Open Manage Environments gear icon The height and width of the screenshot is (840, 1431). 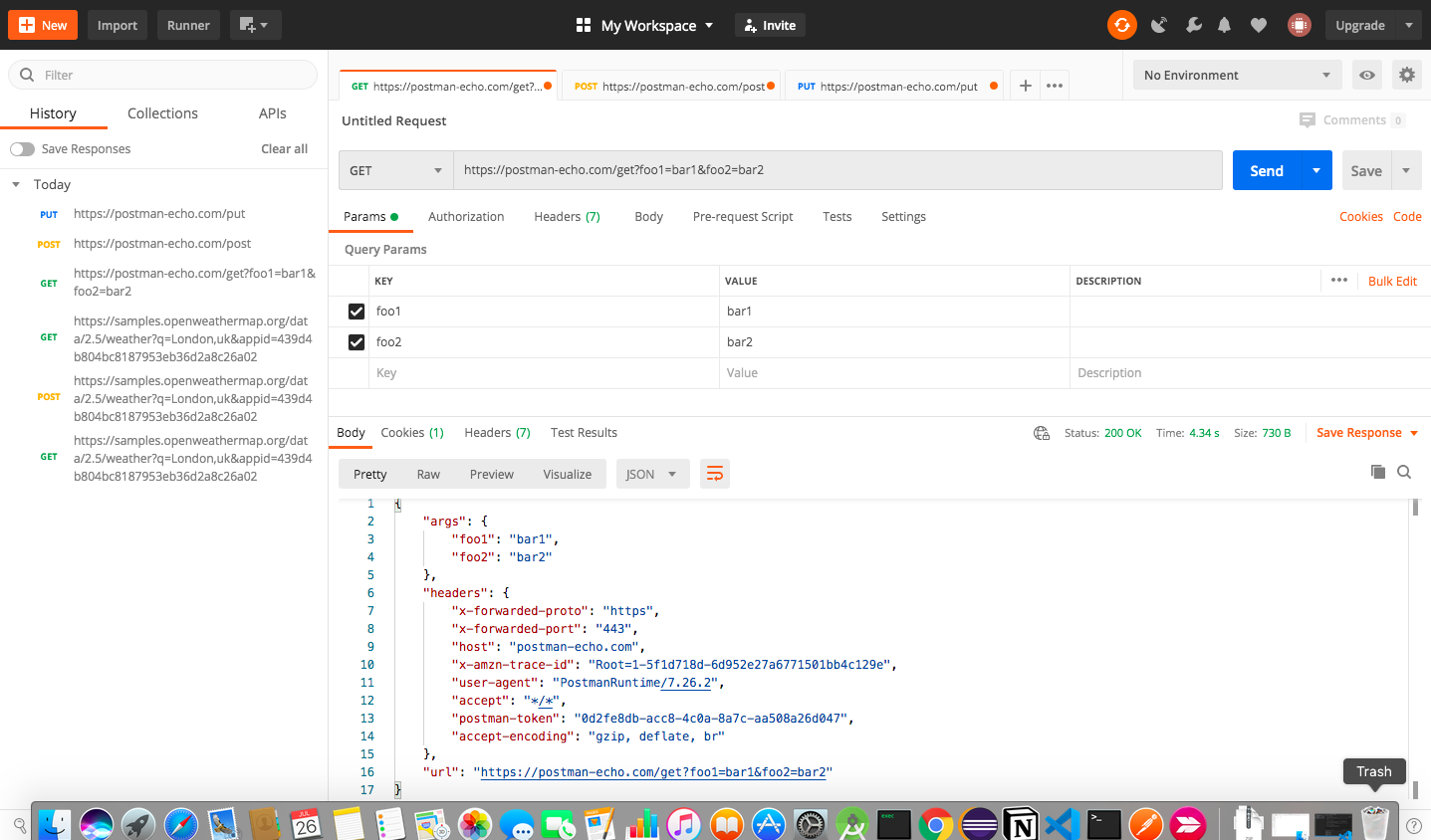click(1406, 75)
